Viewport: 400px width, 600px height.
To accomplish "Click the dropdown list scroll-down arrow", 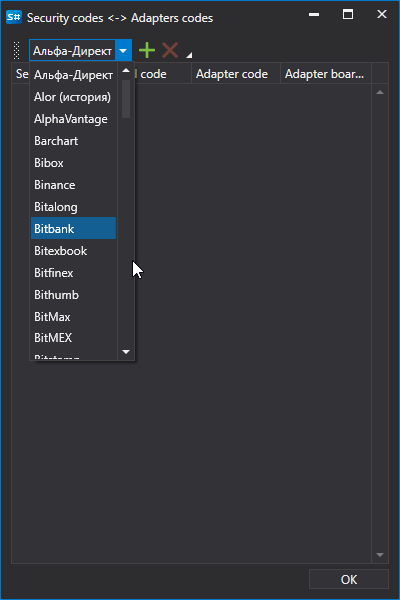I will click(x=126, y=352).
